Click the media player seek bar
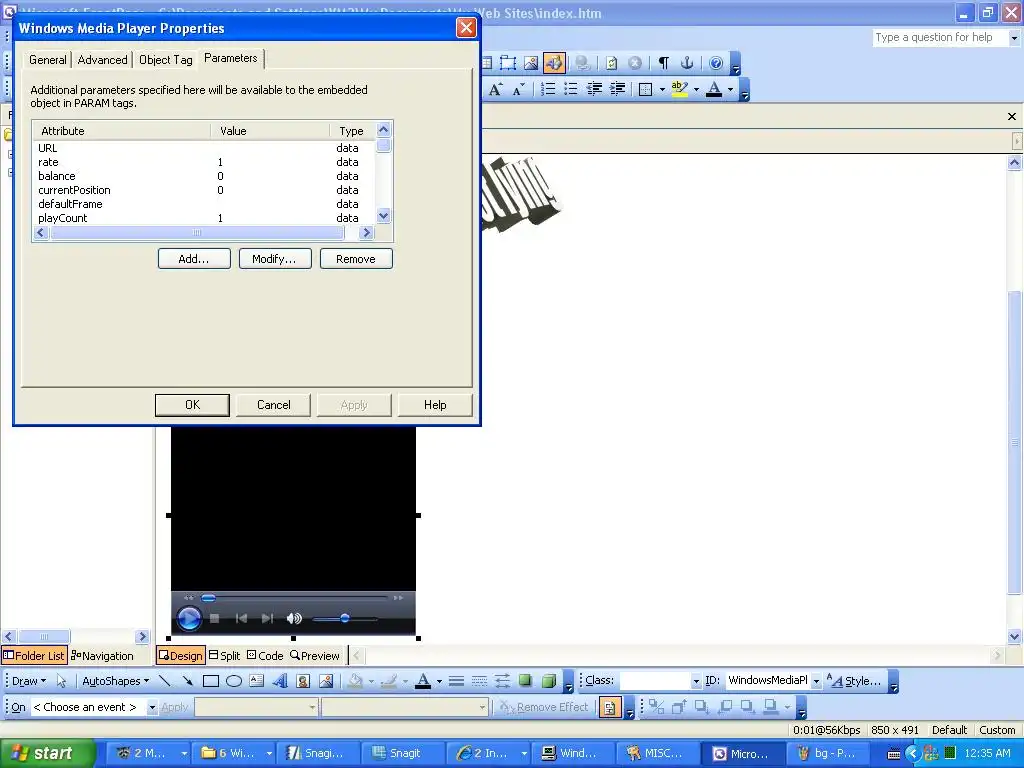1024x768 pixels. click(x=294, y=597)
